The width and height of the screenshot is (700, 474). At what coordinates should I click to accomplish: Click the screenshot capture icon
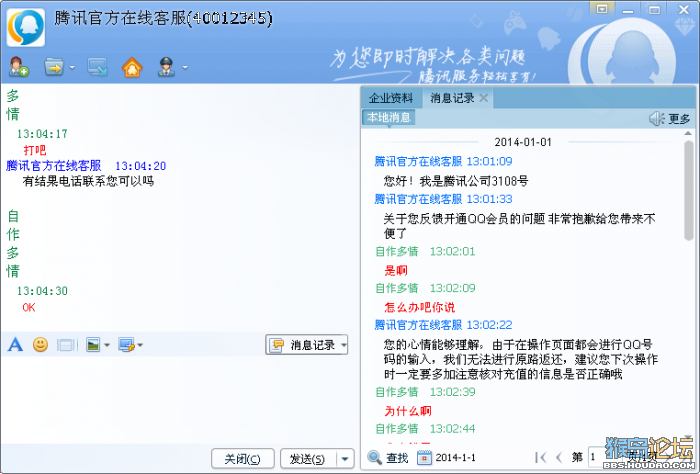click(x=126, y=345)
